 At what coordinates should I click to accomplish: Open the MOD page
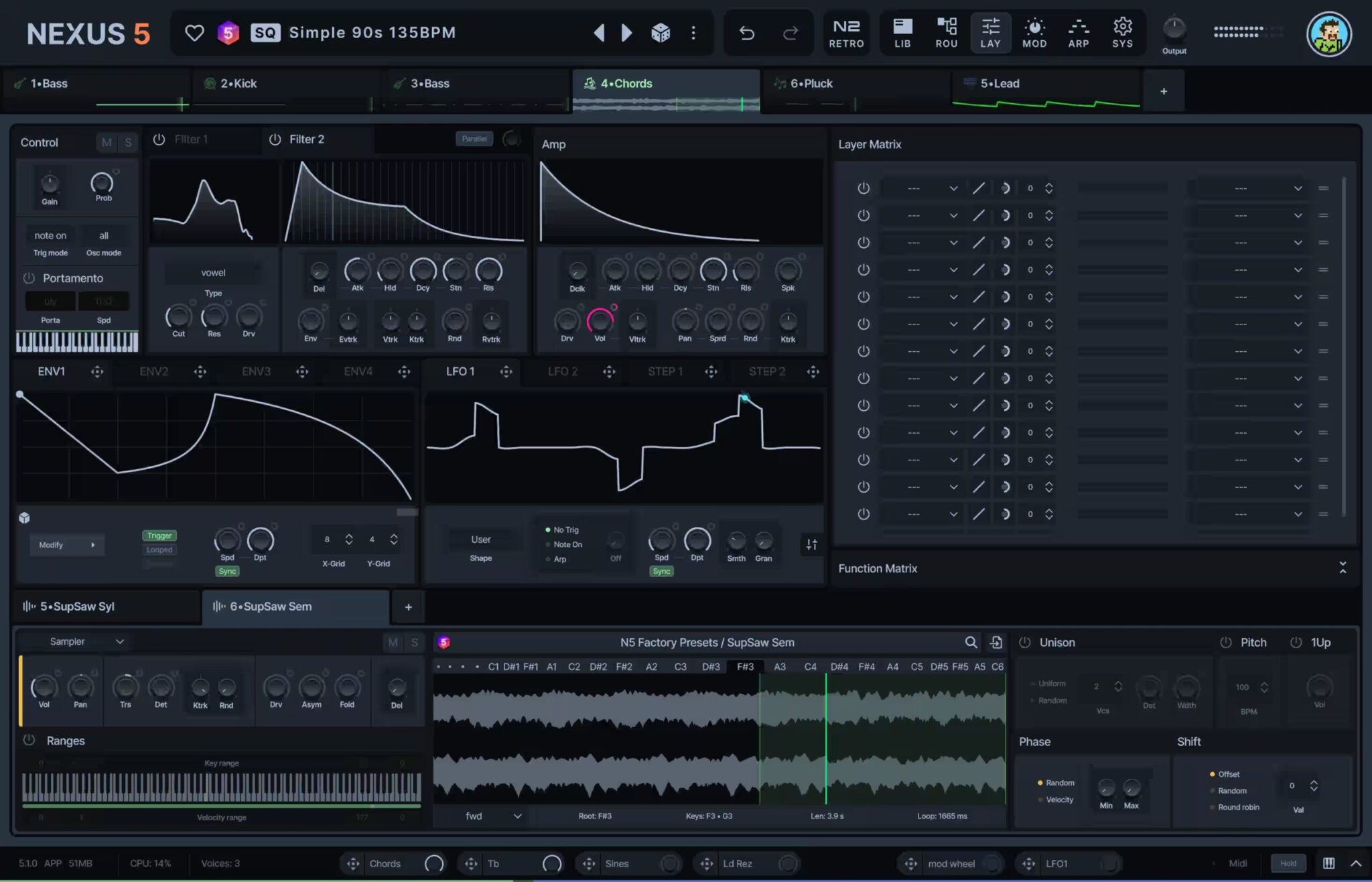click(1034, 32)
